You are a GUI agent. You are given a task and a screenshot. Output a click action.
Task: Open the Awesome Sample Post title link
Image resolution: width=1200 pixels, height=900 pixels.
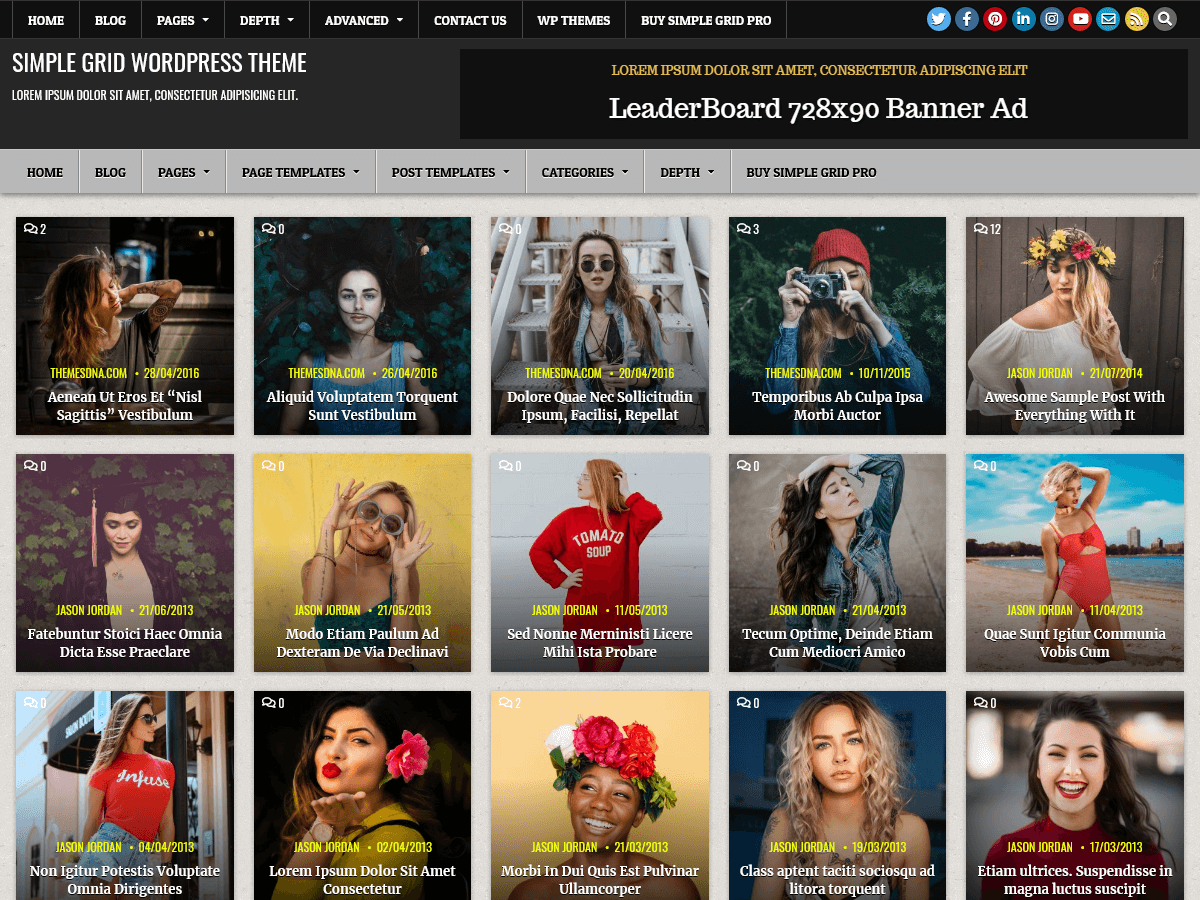(x=1074, y=404)
